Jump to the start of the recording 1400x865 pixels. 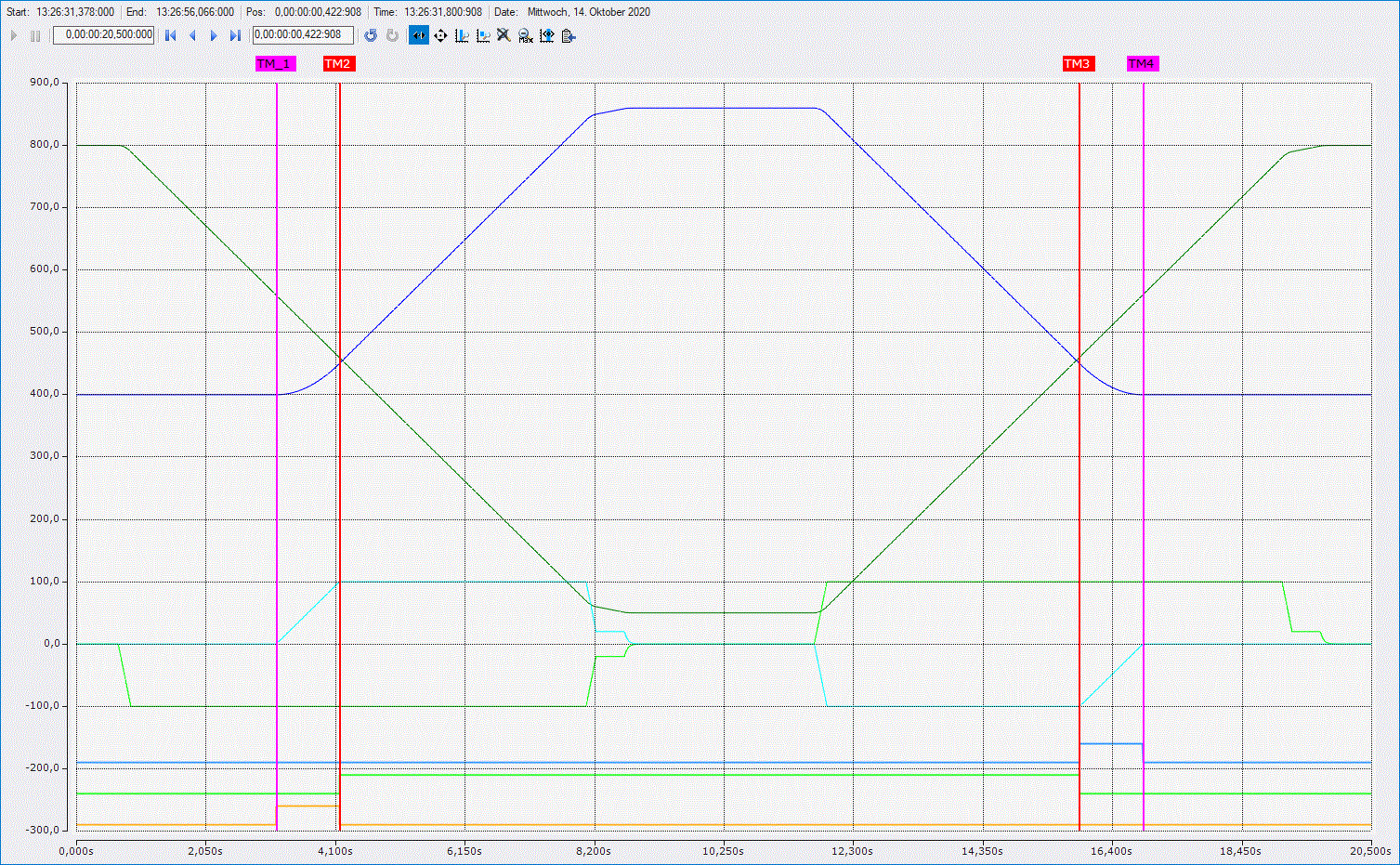[171, 35]
